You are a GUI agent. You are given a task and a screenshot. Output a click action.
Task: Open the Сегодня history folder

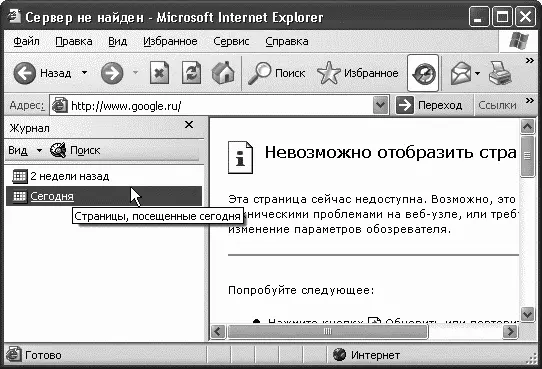tap(52, 196)
